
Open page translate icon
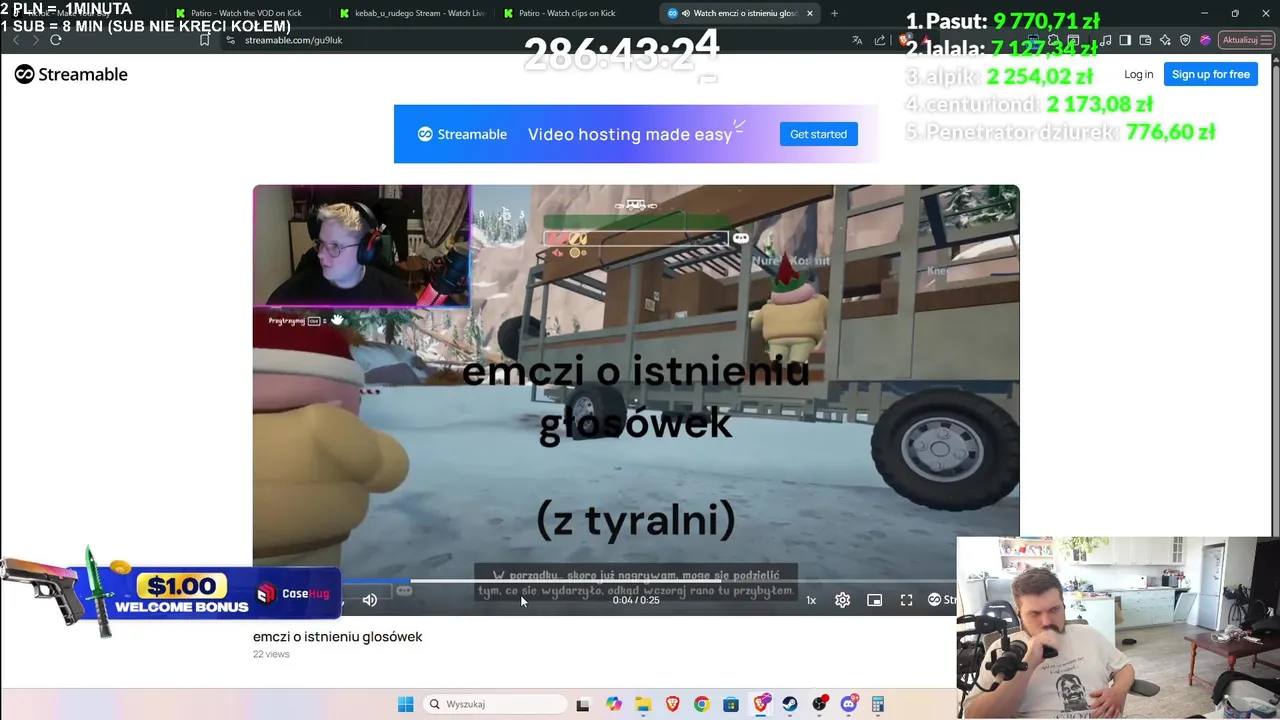(x=857, y=40)
